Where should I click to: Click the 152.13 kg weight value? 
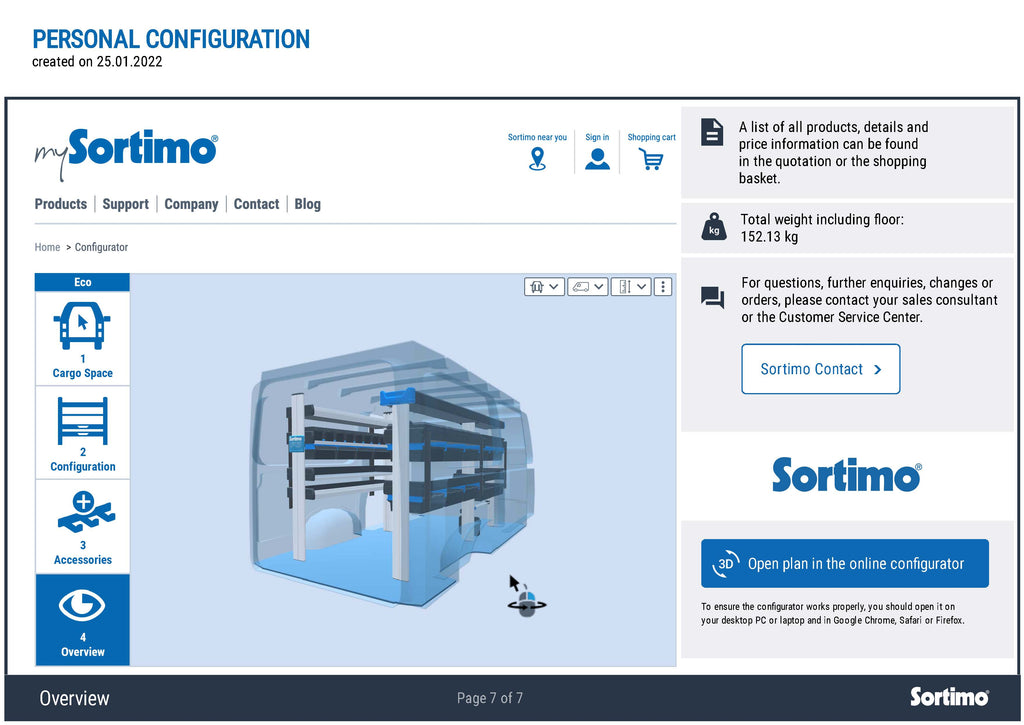[x=769, y=236]
